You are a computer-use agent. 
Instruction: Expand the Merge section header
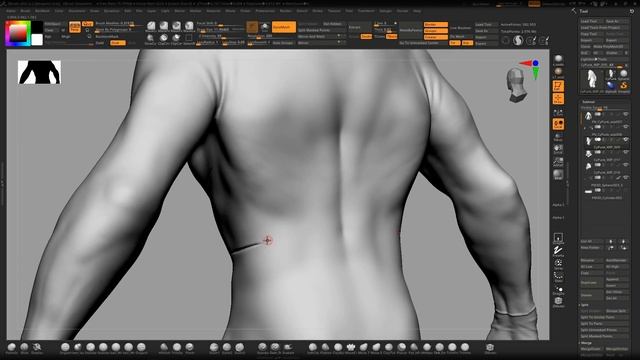pyautogui.click(x=586, y=343)
